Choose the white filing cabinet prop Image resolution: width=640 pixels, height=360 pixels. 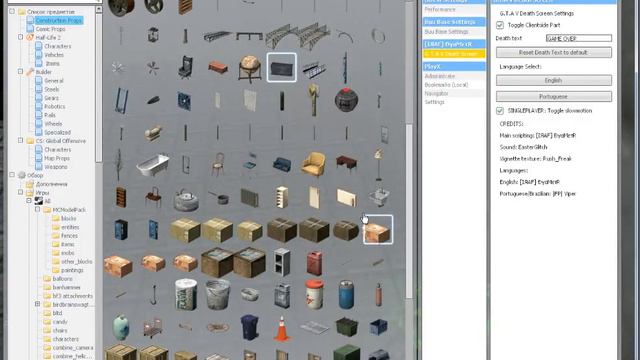[282, 197]
